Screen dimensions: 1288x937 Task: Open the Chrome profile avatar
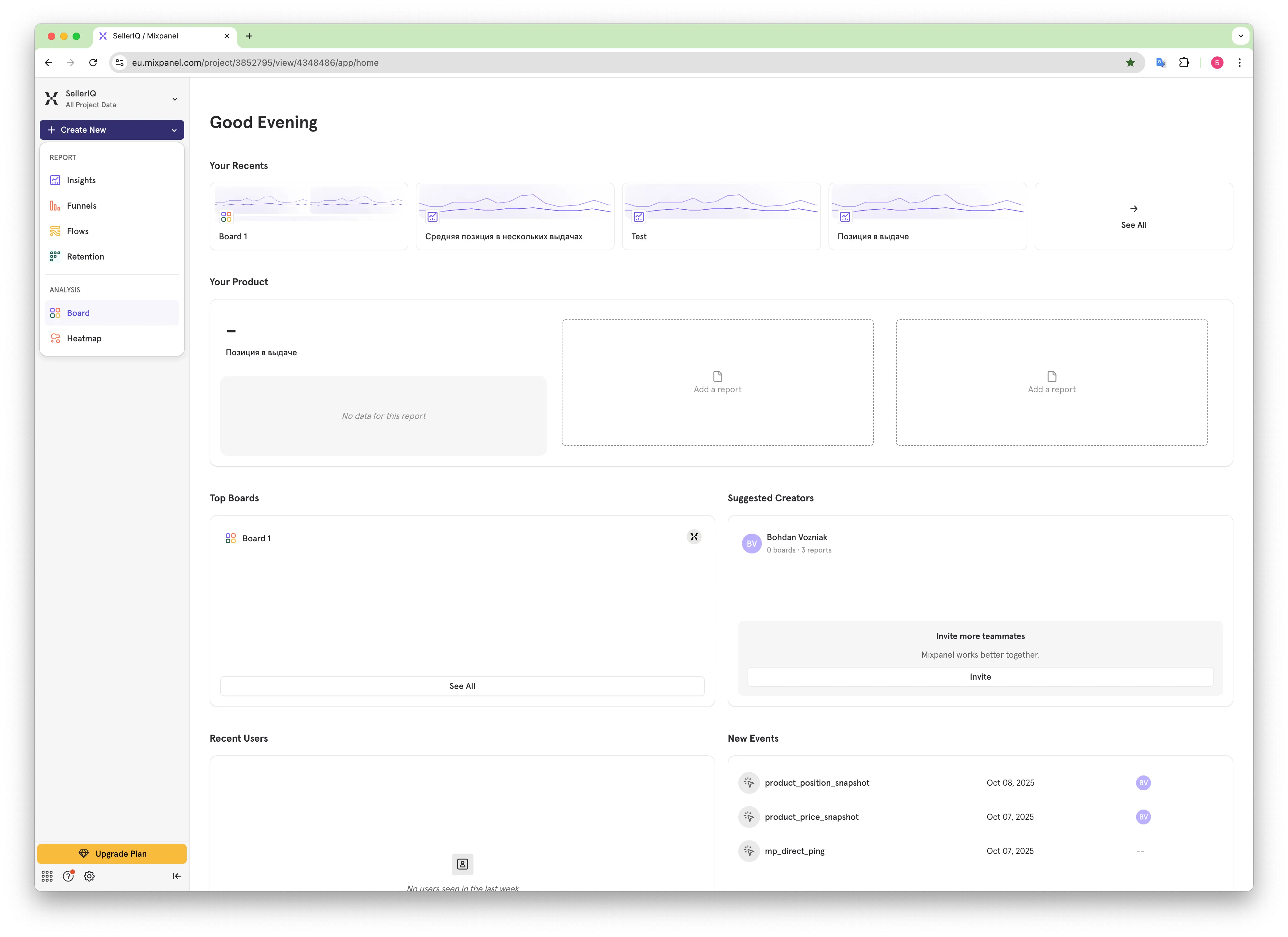pyautogui.click(x=1217, y=63)
